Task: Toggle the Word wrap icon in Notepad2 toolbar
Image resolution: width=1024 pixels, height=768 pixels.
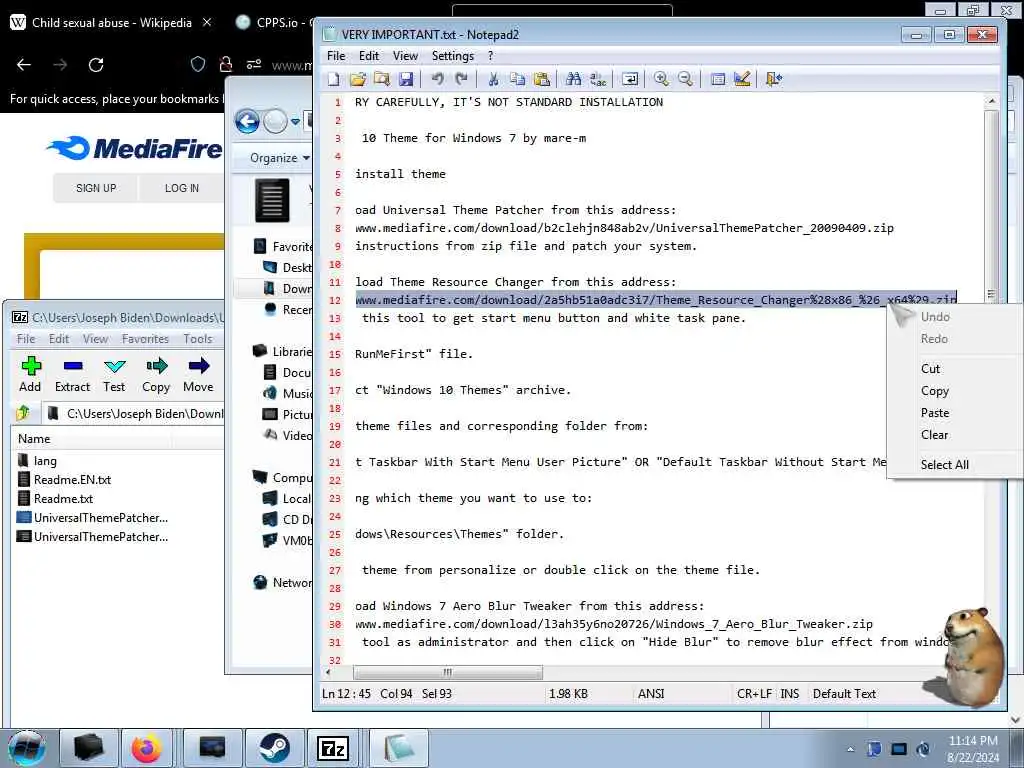Action: (x=630, y=80)
